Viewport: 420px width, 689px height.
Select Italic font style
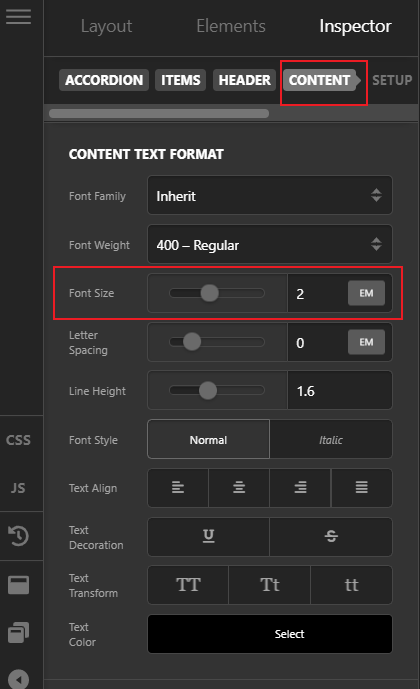331,439
